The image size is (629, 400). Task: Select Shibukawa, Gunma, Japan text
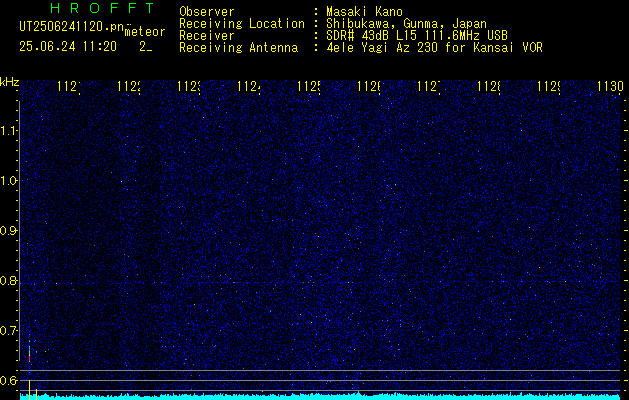point(406,24)
